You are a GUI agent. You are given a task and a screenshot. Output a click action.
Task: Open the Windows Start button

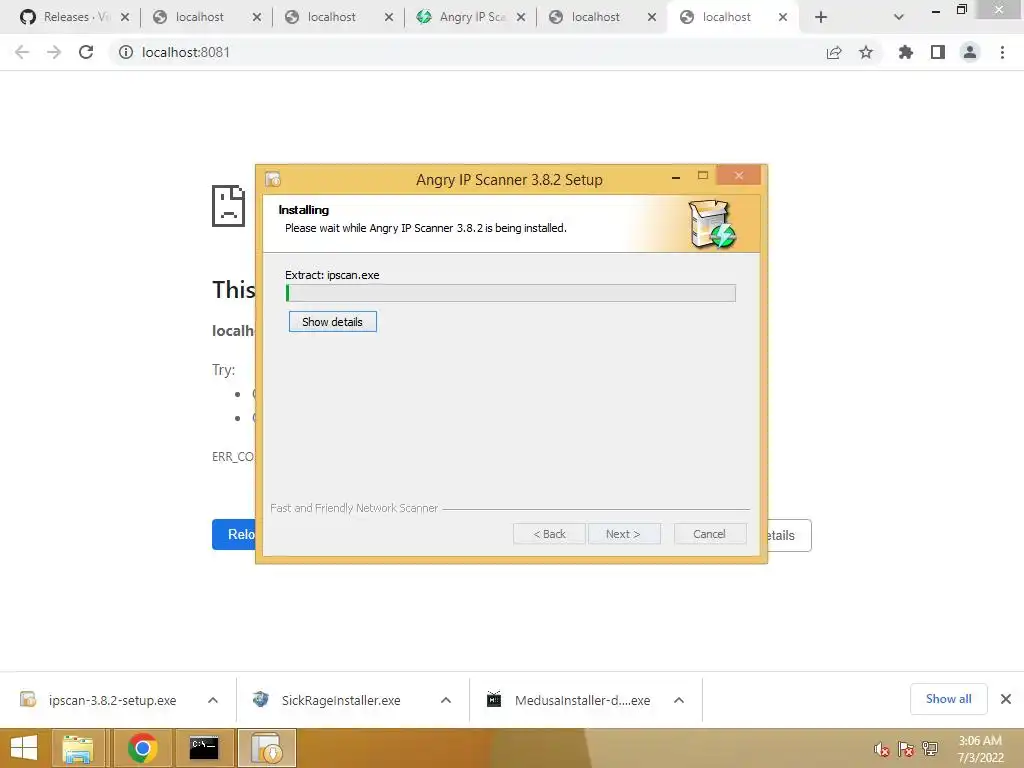tap(24, 748)
